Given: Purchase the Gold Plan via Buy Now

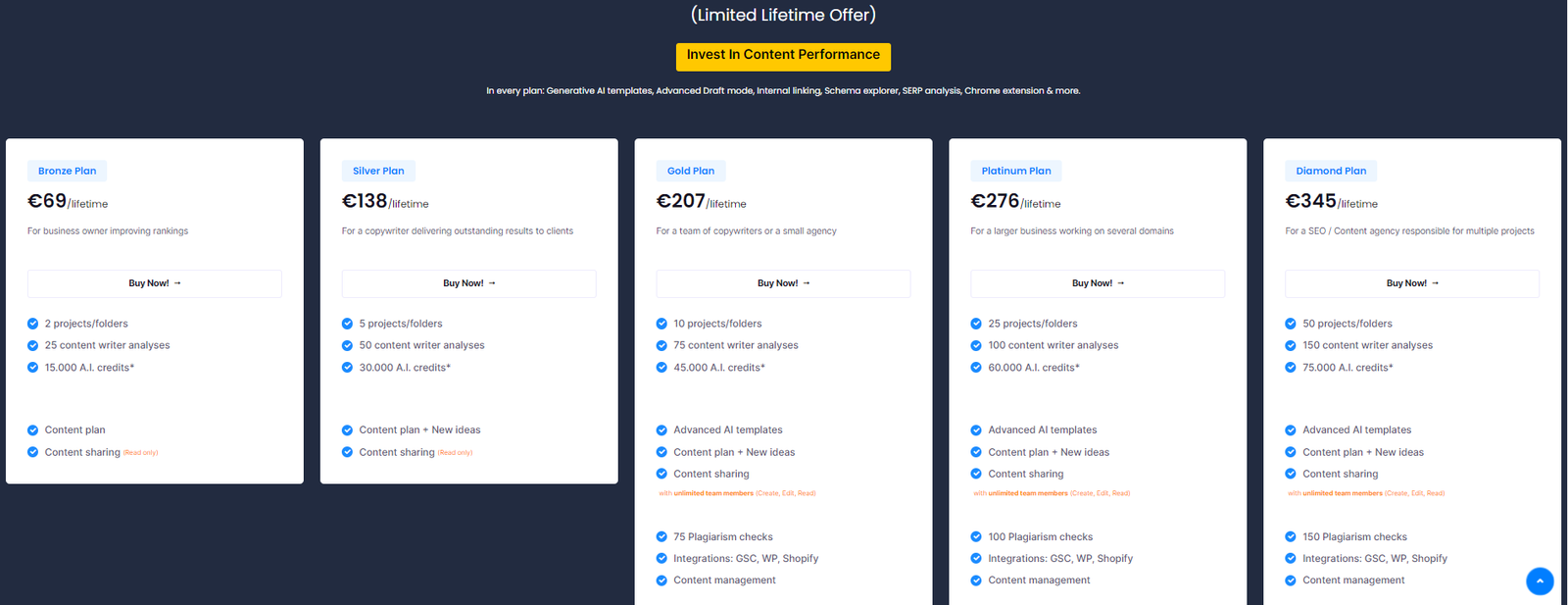Looking at the screenshot, I should coord(783,283).
